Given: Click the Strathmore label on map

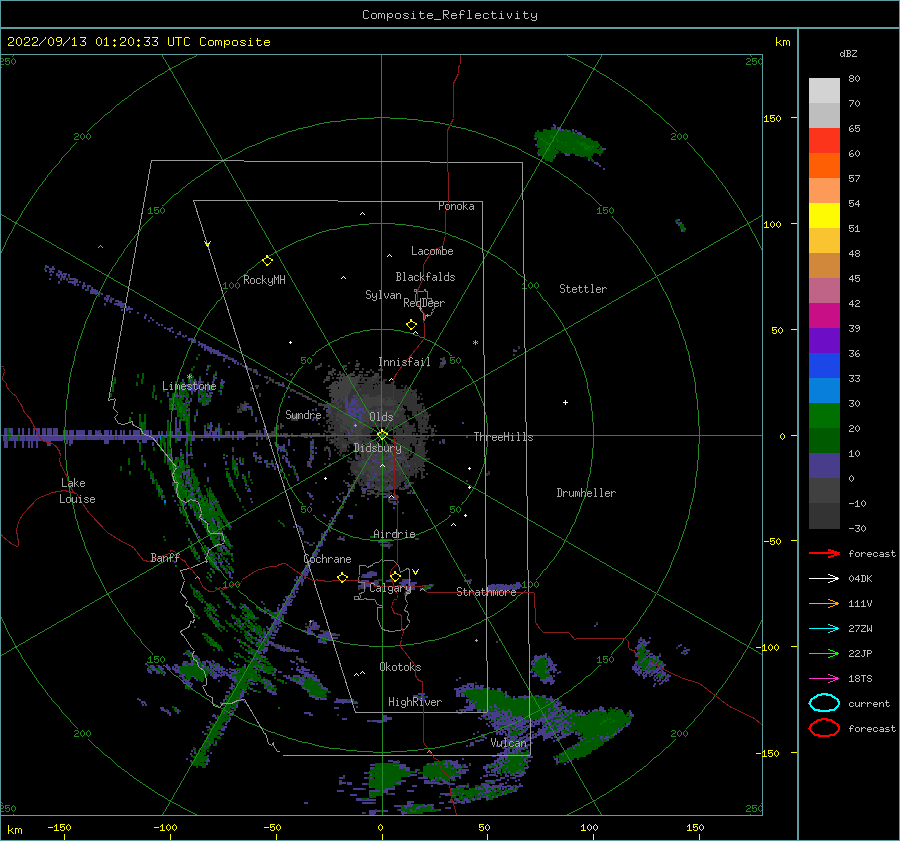Looking at the screenshot, I should pyautogui.click(x=486, y=592).
